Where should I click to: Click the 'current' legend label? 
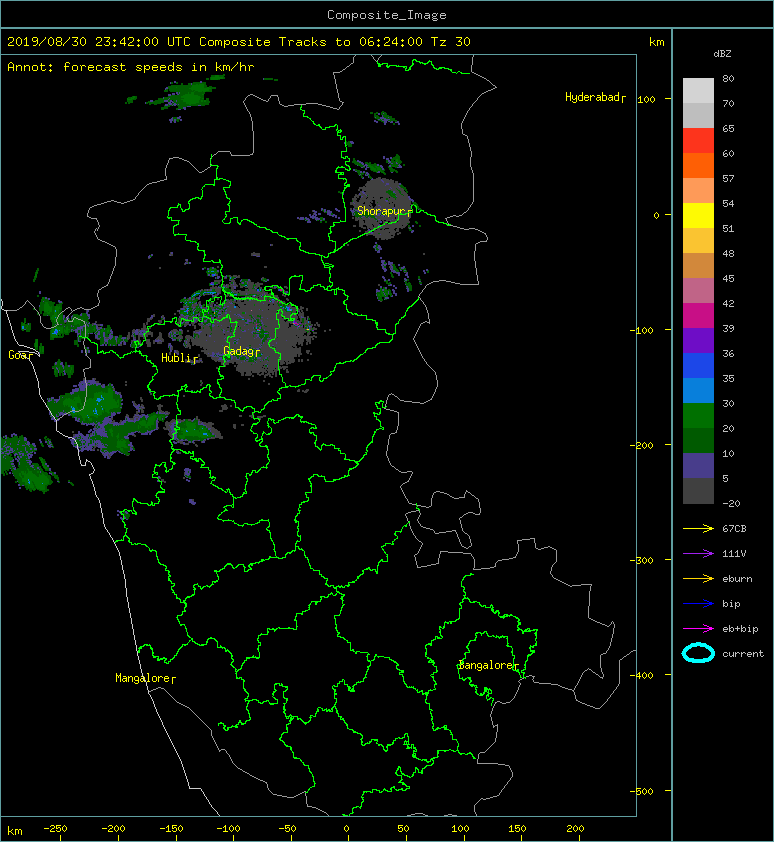[x=743, y=654]
